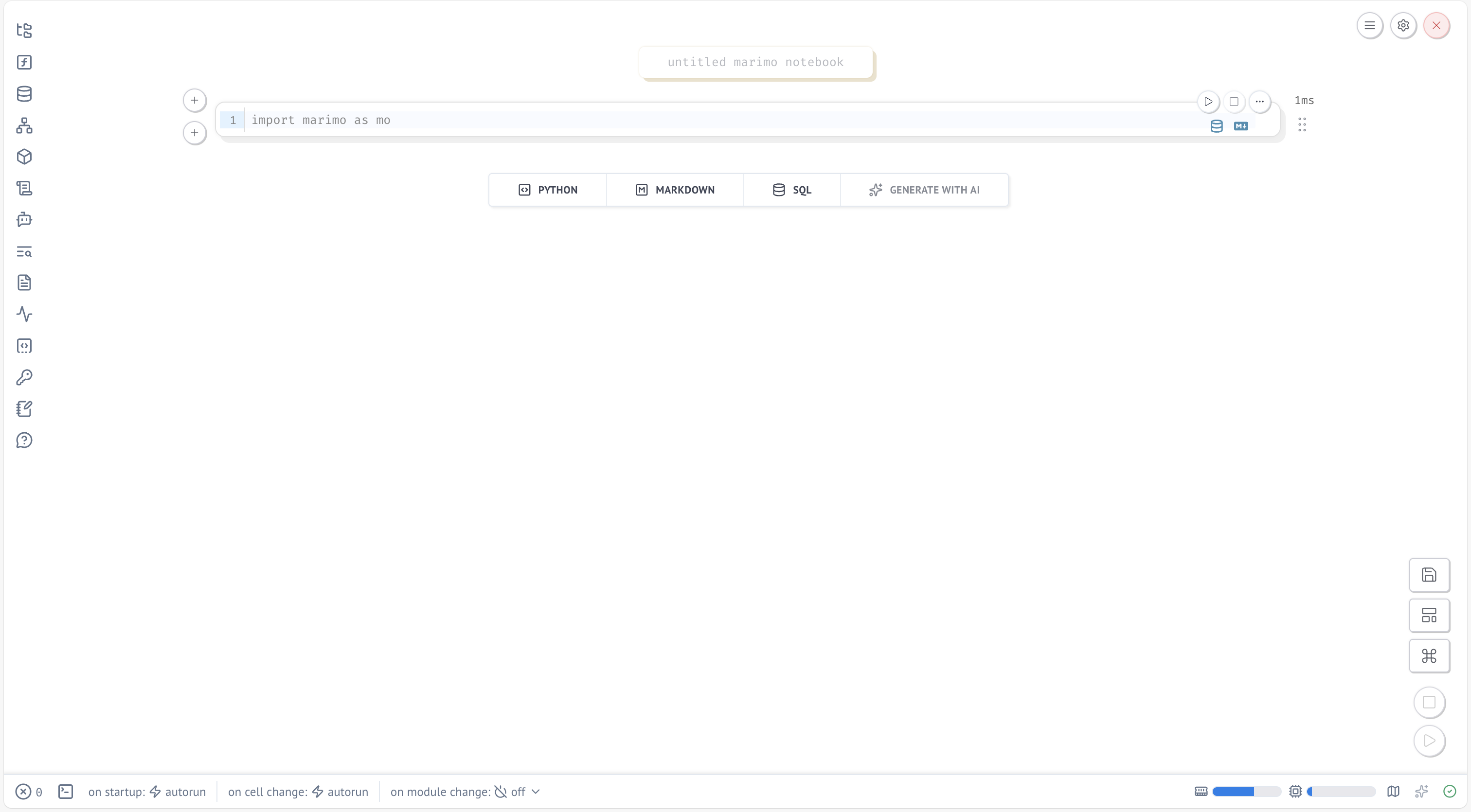Viewport: 1471px width, 812px height.
Task: Click the untitled marimo notebook name field
Action: [x=755, y=62]
